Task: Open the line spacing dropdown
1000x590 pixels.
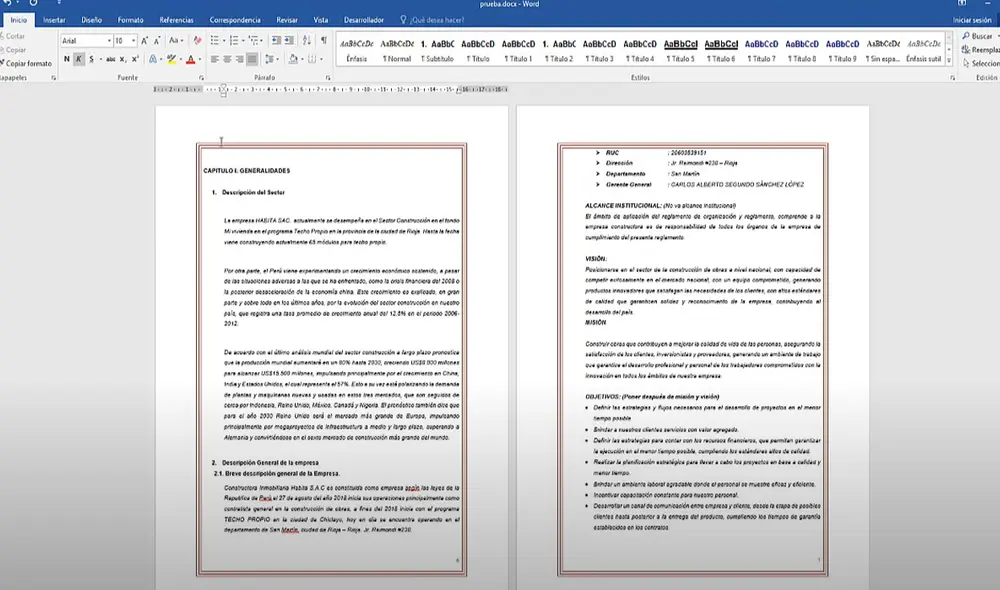Action: click(272, 59)
